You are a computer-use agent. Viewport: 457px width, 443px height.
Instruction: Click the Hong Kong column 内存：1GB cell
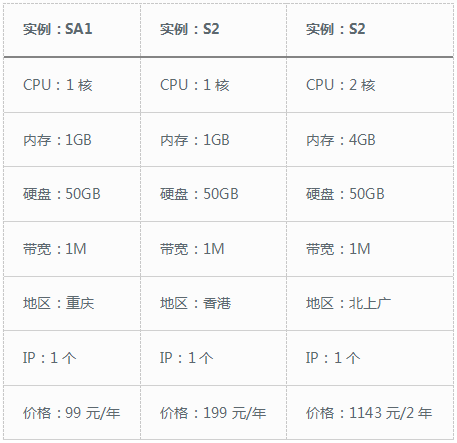coord(213,140)
